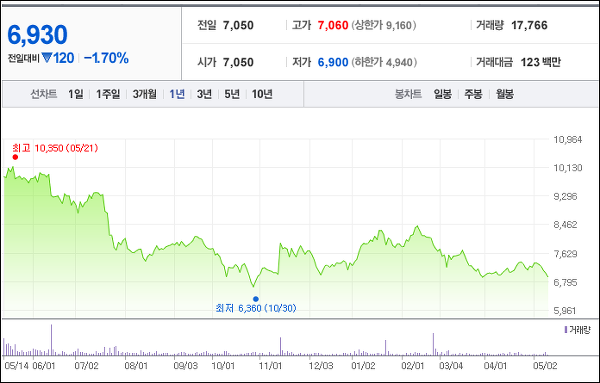
Task: Click the 거래량 value 17,766
Action: tap(529, 25)
